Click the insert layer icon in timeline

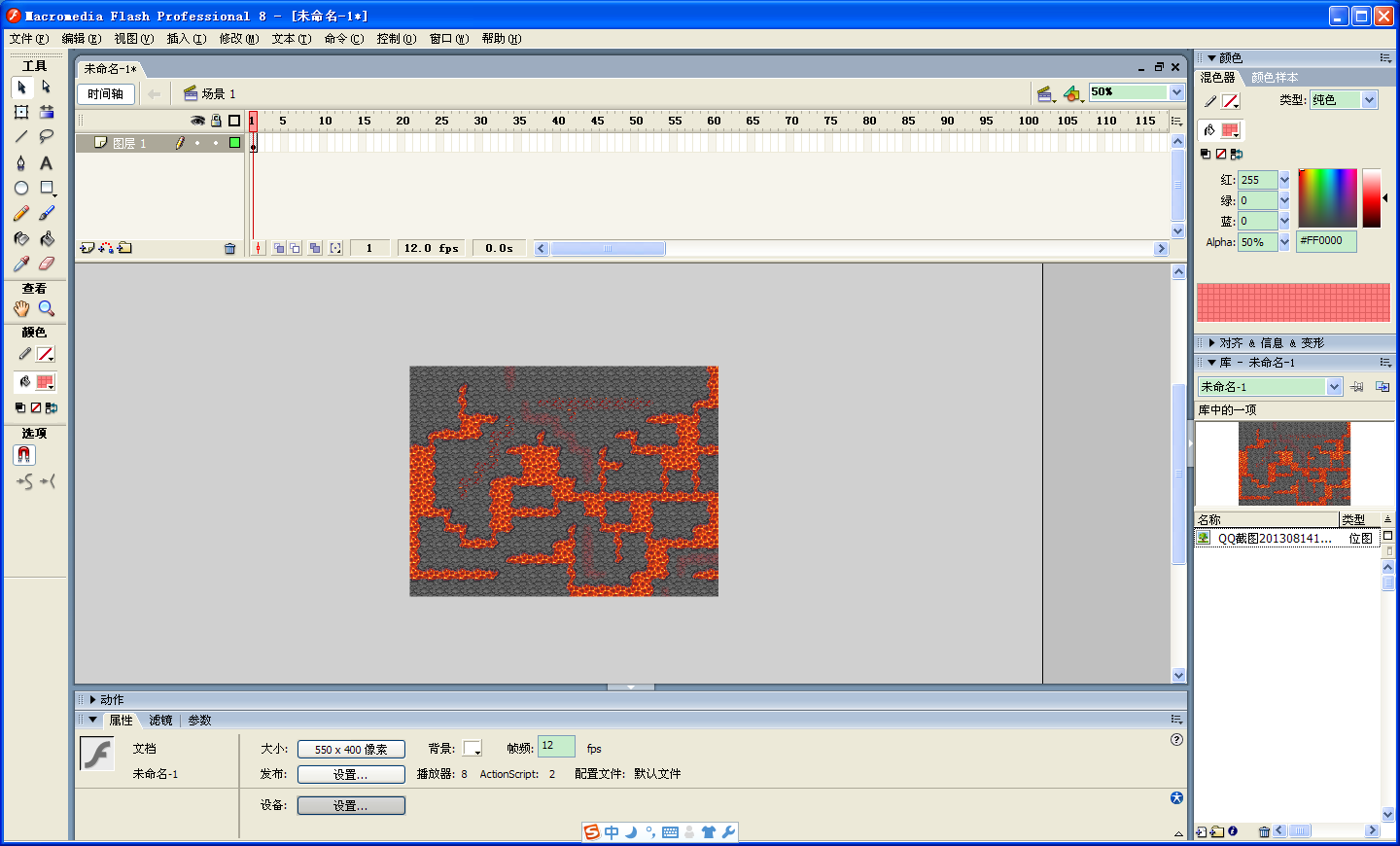(x=87, y=248)
